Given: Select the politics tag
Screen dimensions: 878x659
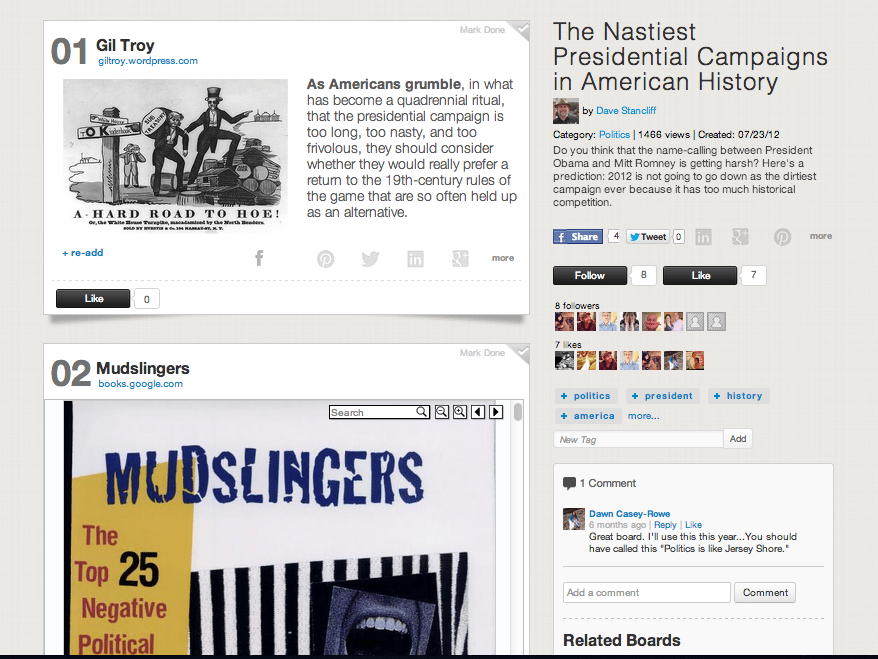Looking at the screenshot, I should coord(586,396).
